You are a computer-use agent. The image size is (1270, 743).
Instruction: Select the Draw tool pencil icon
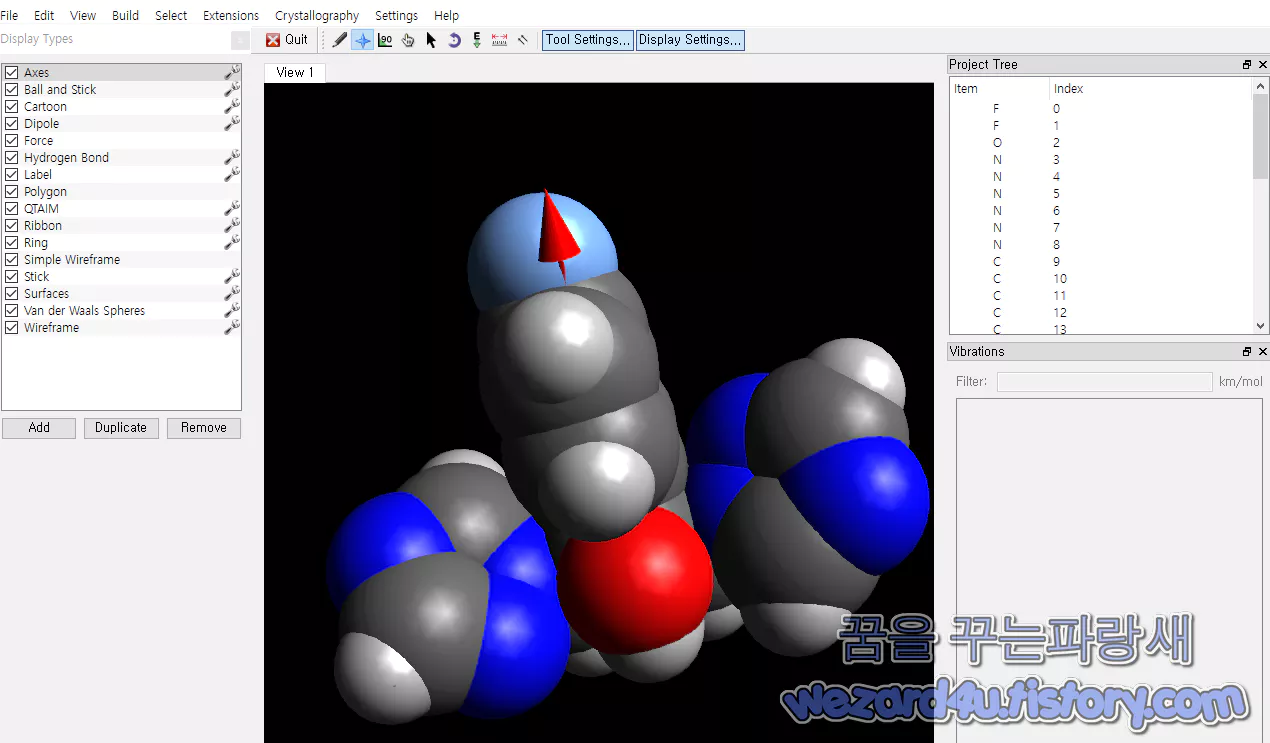pos(340,40)
